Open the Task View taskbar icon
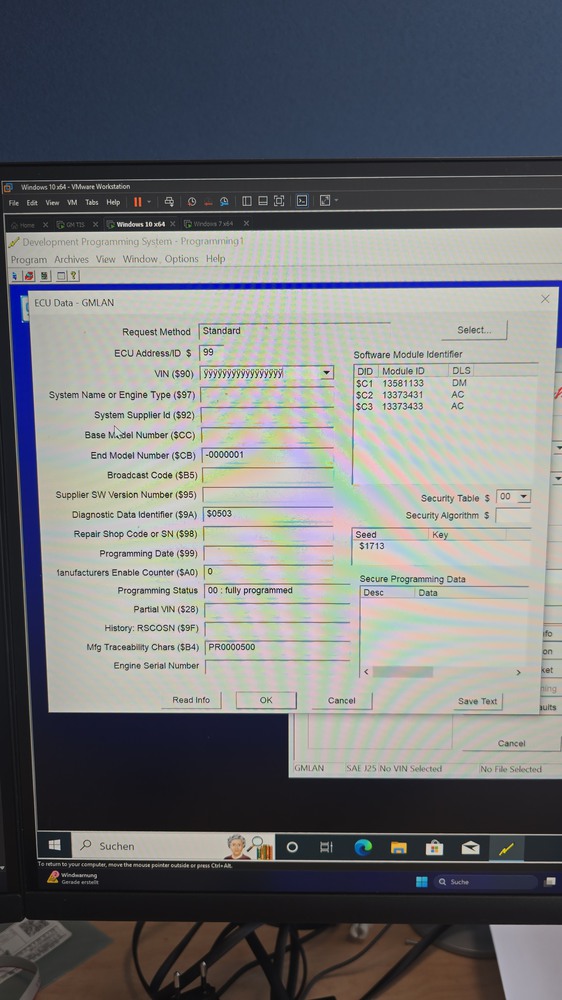 point(326,847)
